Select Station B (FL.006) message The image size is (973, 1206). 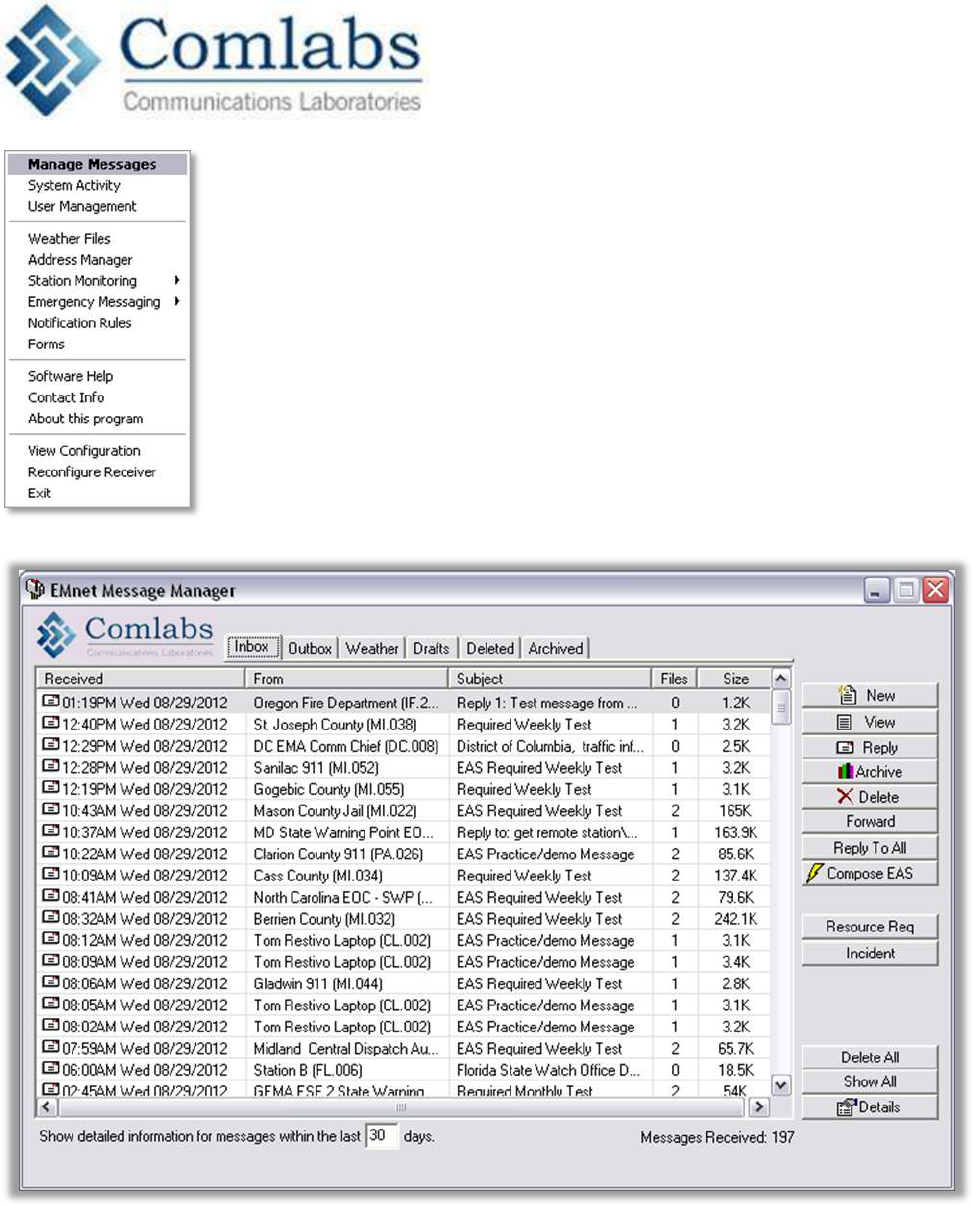[404, 1070]
